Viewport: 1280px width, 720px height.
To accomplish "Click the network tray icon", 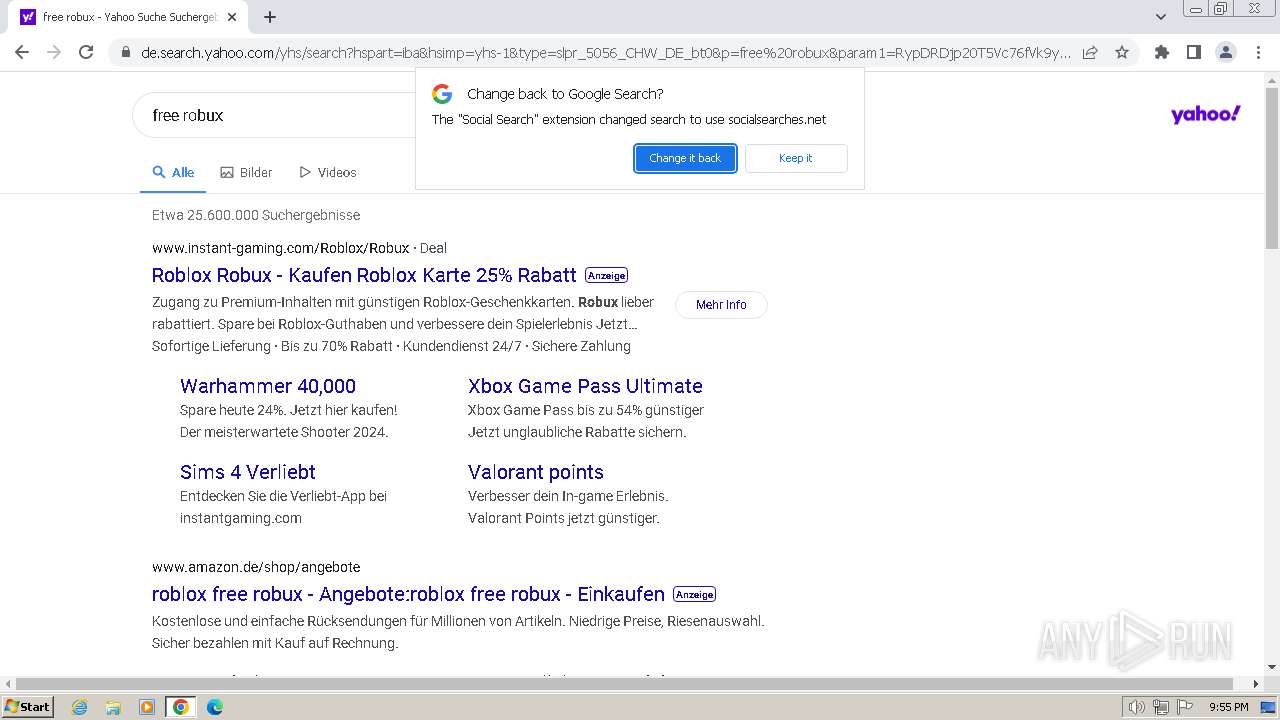I will coord(1161,707).
